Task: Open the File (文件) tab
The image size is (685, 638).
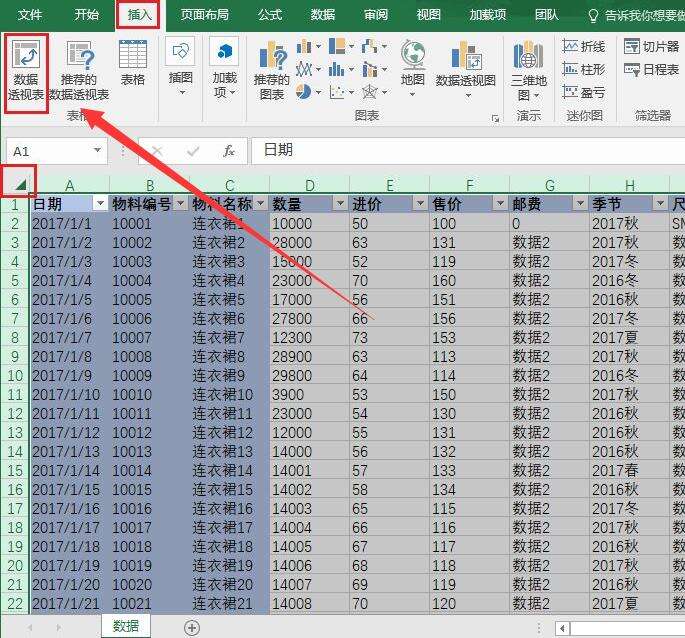Action: [x=30, y=15]
